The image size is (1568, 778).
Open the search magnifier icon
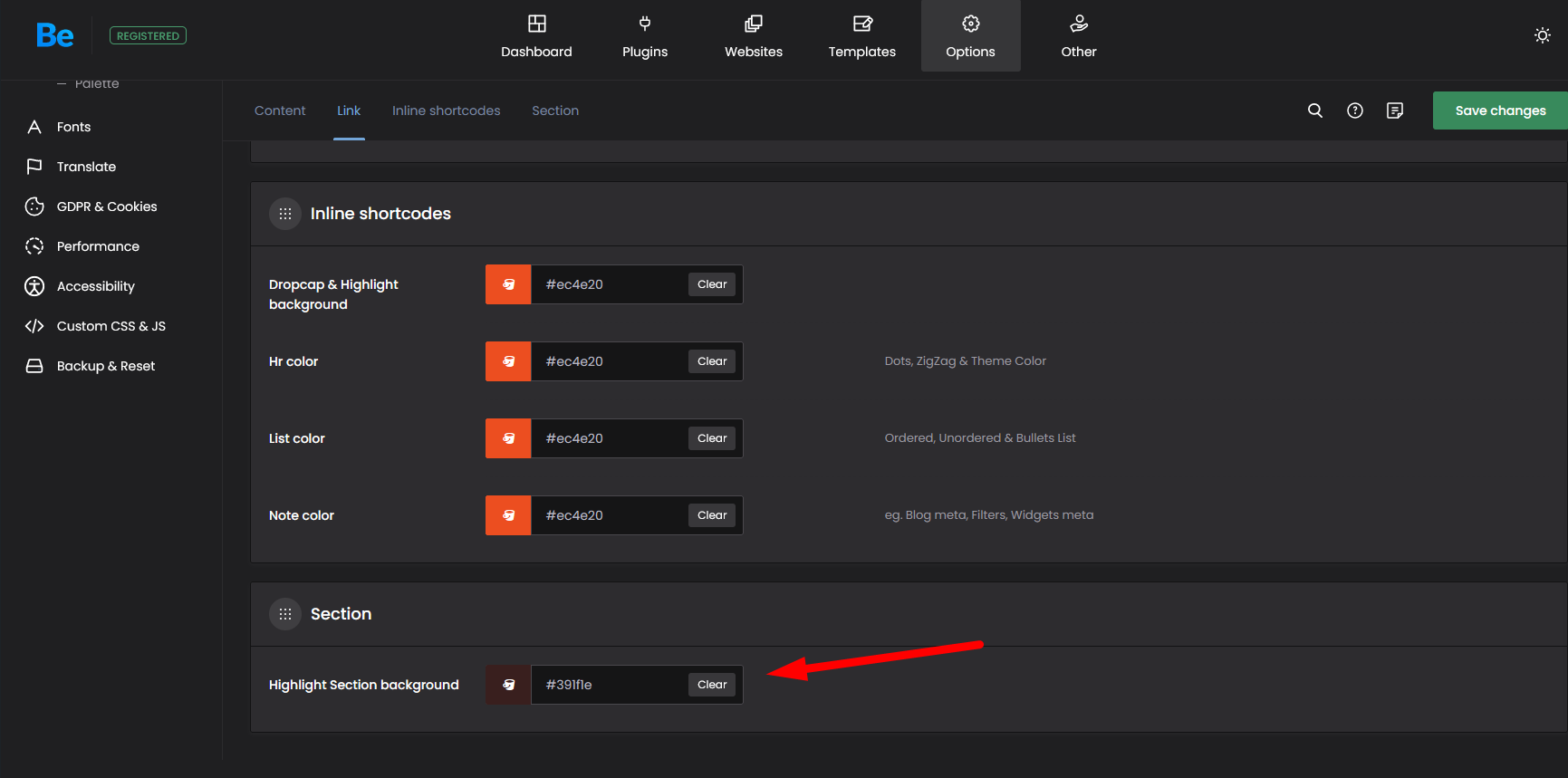point(1315,110)
